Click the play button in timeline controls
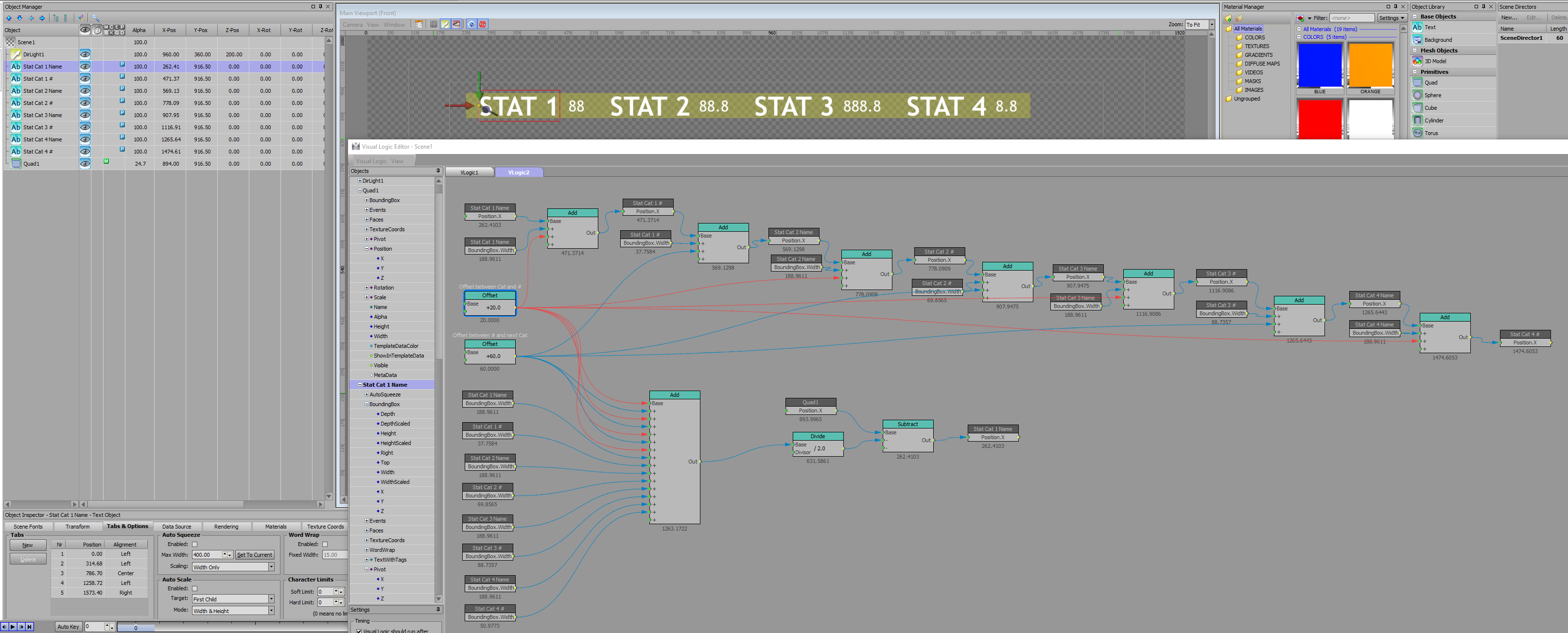Viewport: 1568px width, 633px height. [12, 626]
